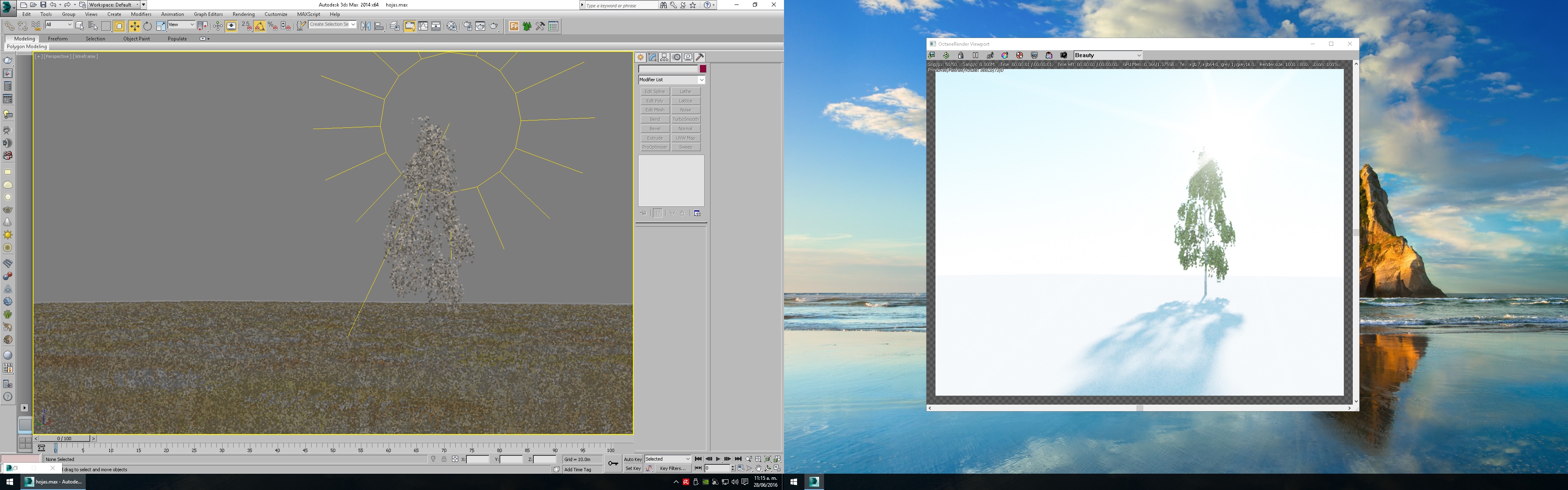Click the Key Filters button
Screen dimensions: 1568x490
(x=673, y=469)
